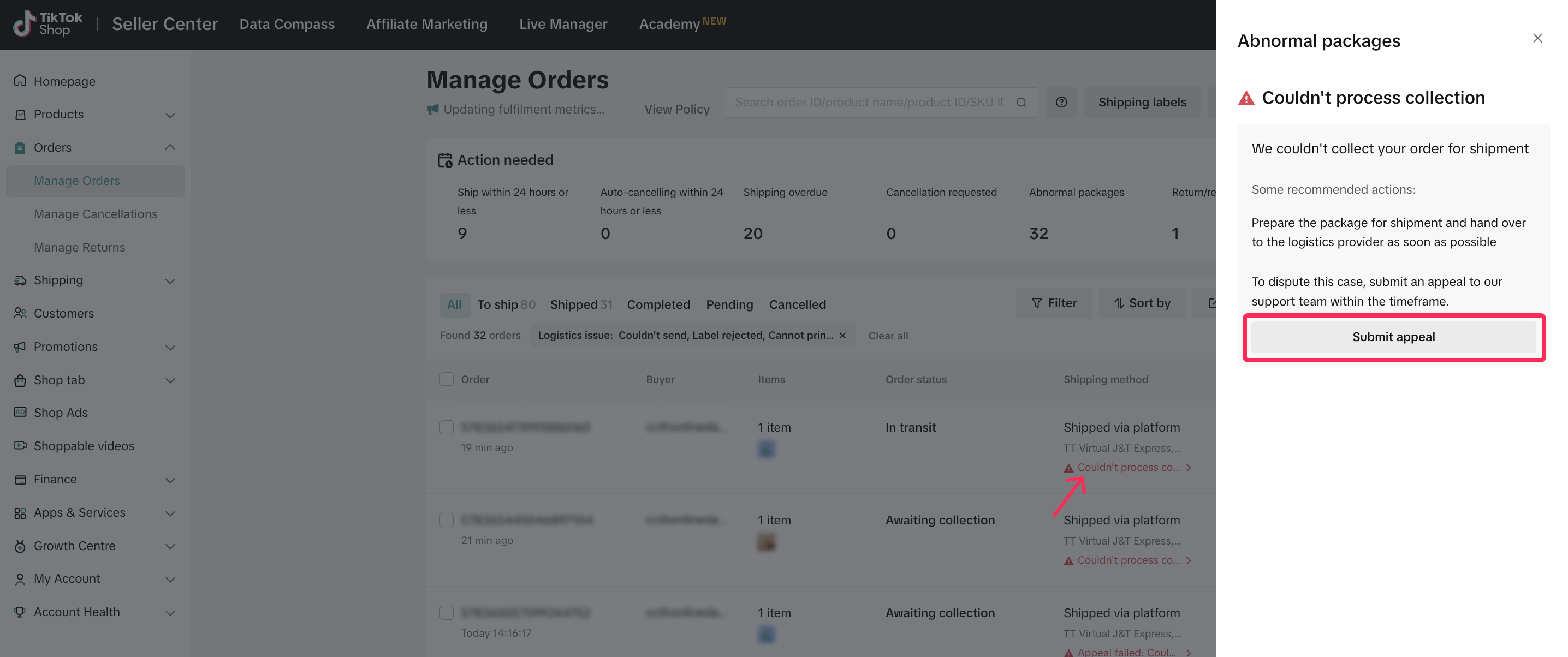Open the help question mark icon

click(1061, 103)
